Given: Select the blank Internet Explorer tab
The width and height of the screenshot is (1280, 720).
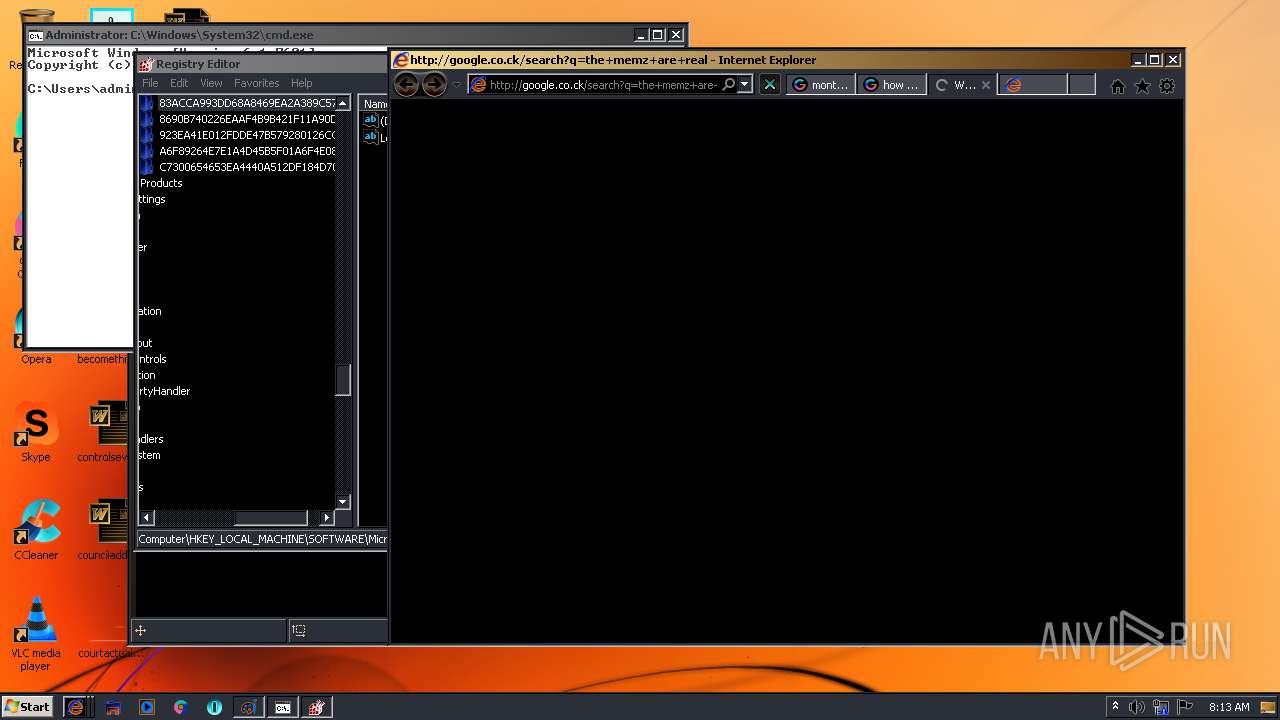Looking at the screenshot, I should point(1033,85).
